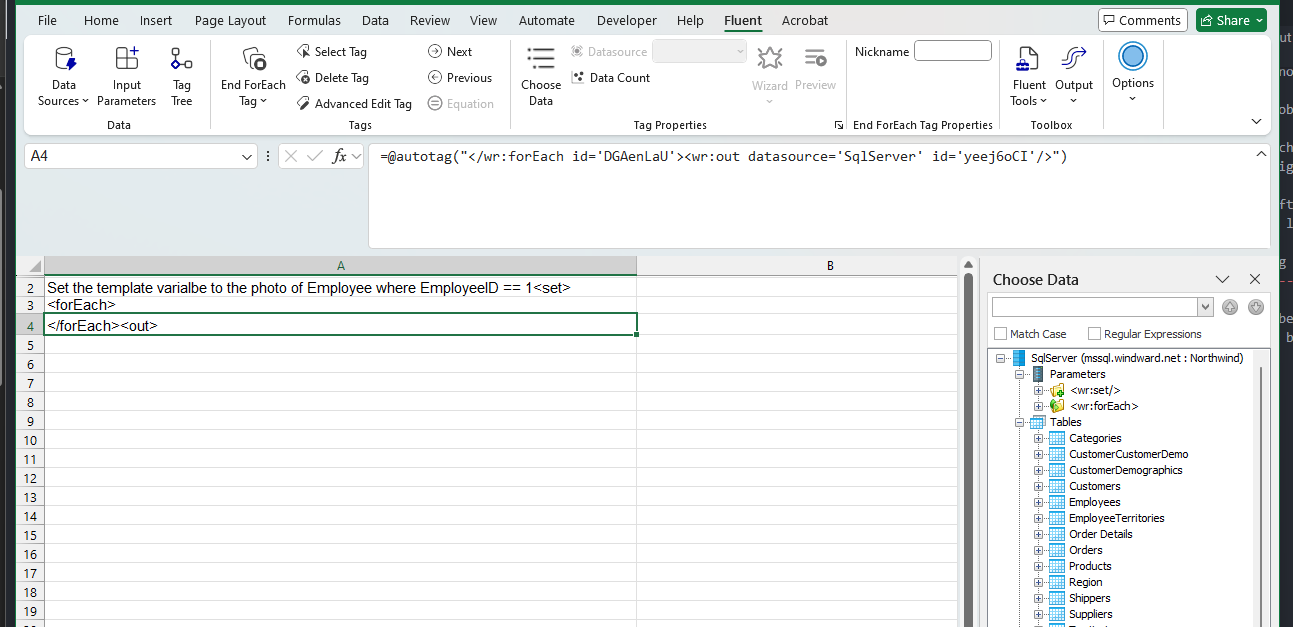Expand the Employees table node
This screenshot has width=1293, height=627.
click(1039, 502)
